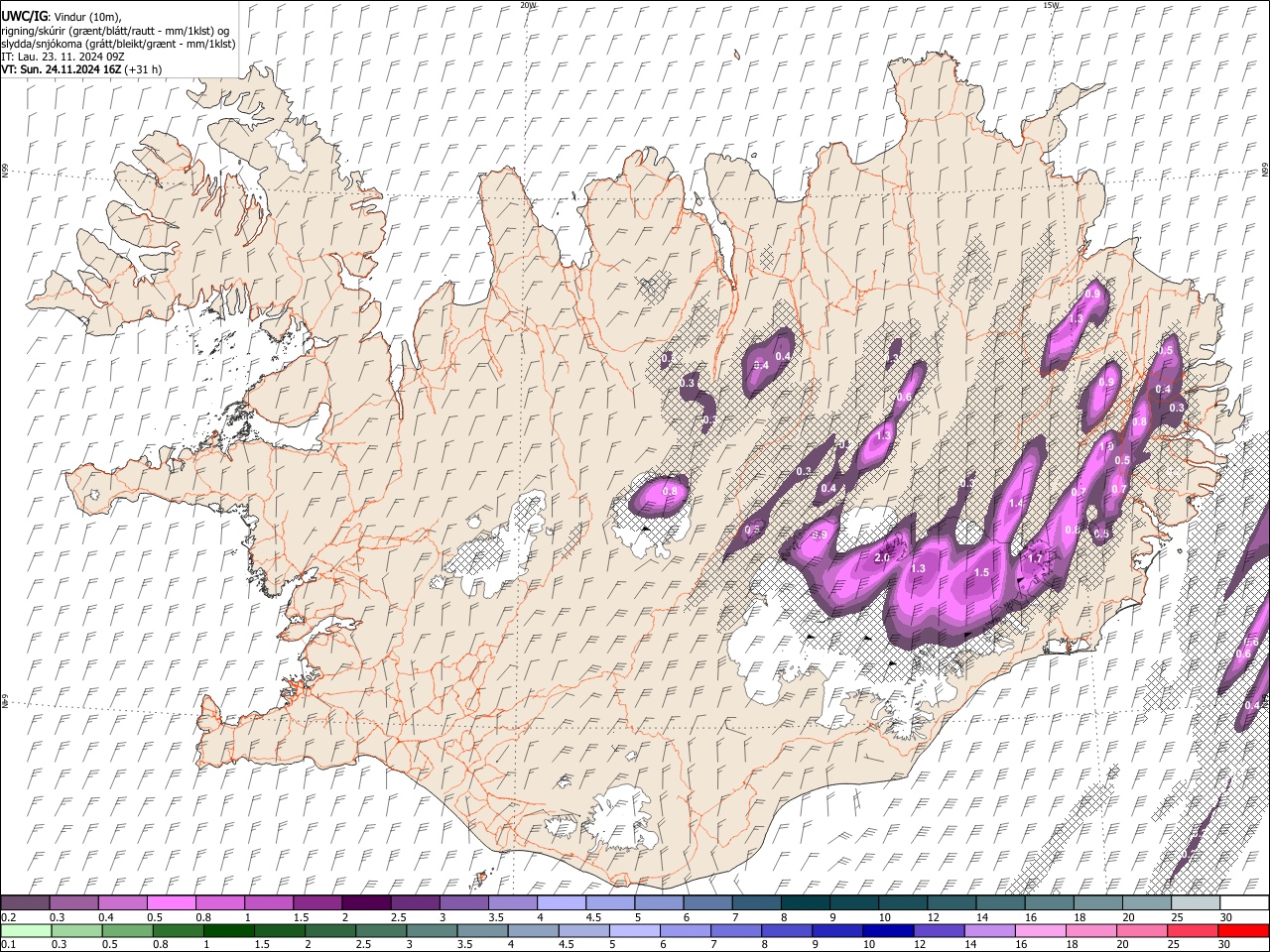Click the '0.6' value in the central snow band
The width and height of the screenshot is (1270, 952).
[904, 398]
